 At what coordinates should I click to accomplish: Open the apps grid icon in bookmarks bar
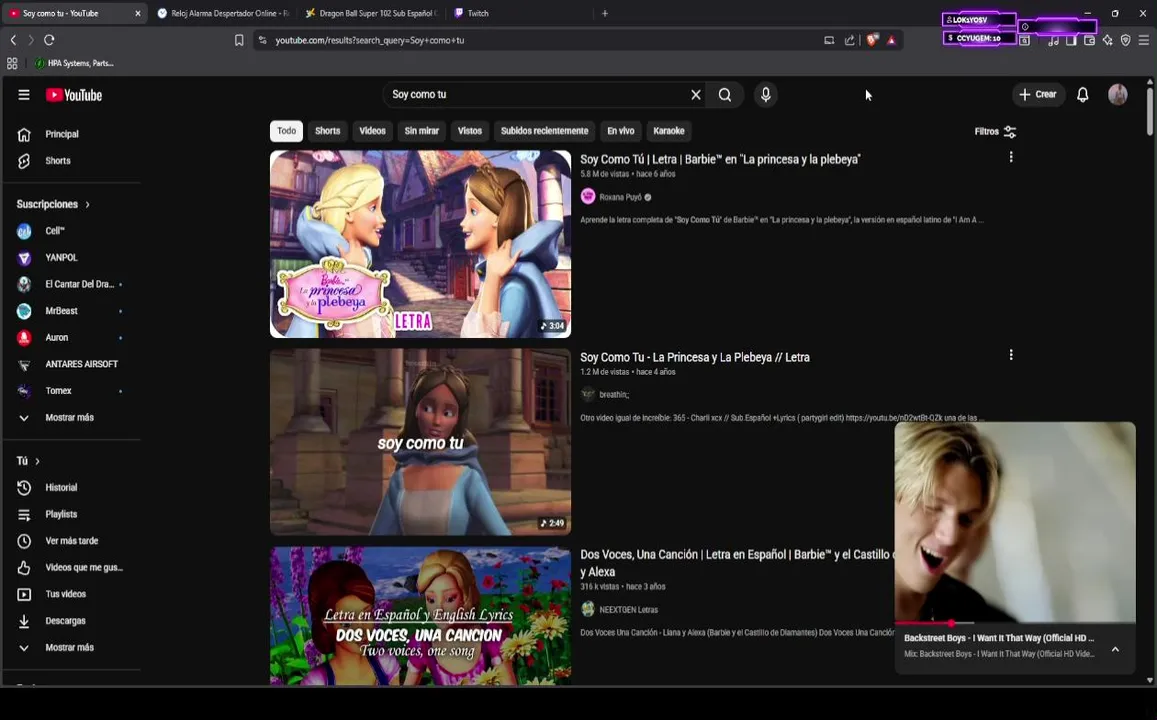[x=12, y=63]
